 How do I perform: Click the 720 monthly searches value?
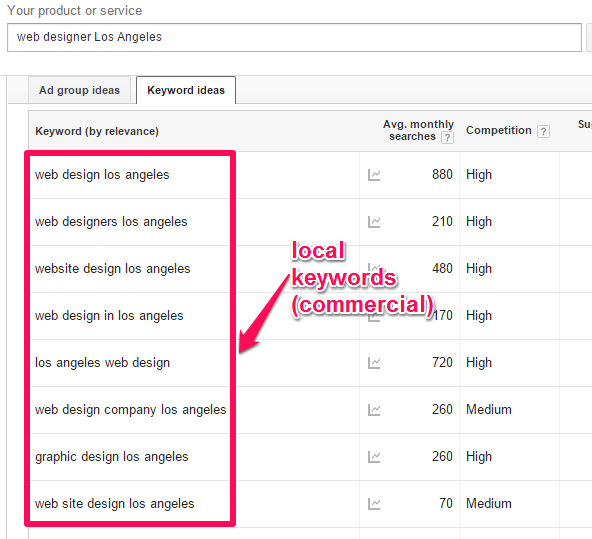tap(442, 362)
